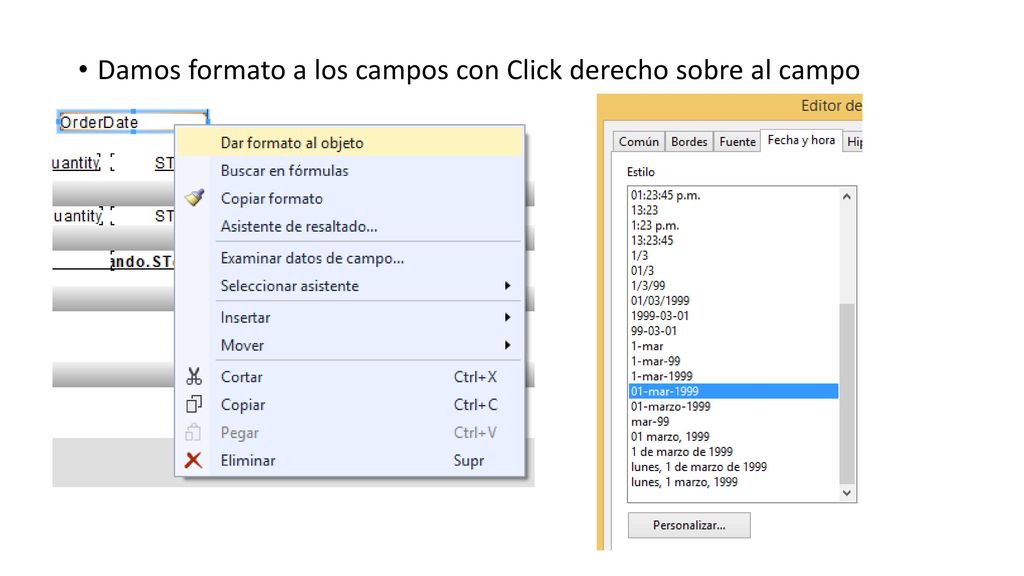
Task: Switch to the Común tab
Action: [639, 142]
